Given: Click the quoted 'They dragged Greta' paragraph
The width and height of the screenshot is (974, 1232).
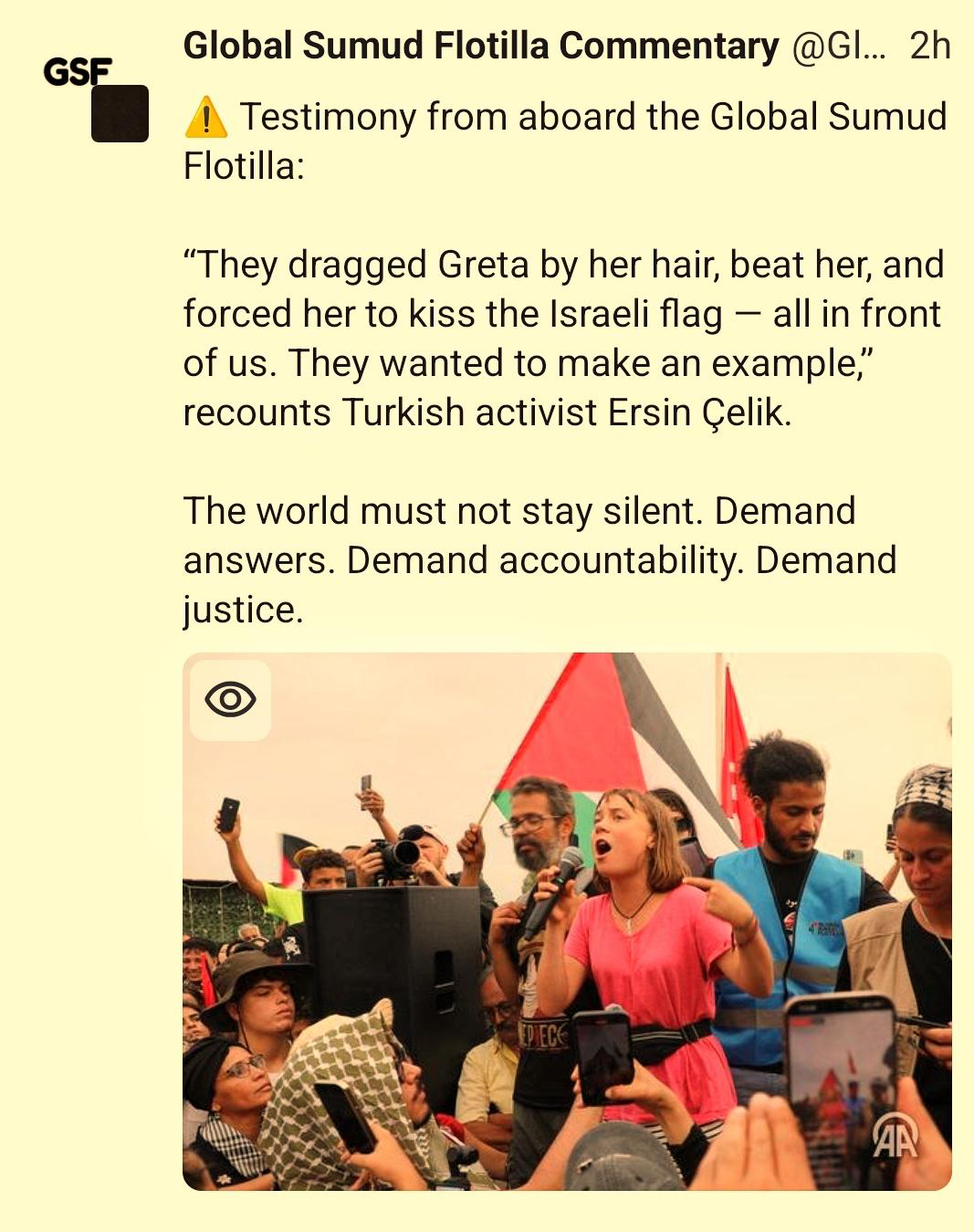Looking at the screenshot, I should pyautogui.click(x=563, y=339).
